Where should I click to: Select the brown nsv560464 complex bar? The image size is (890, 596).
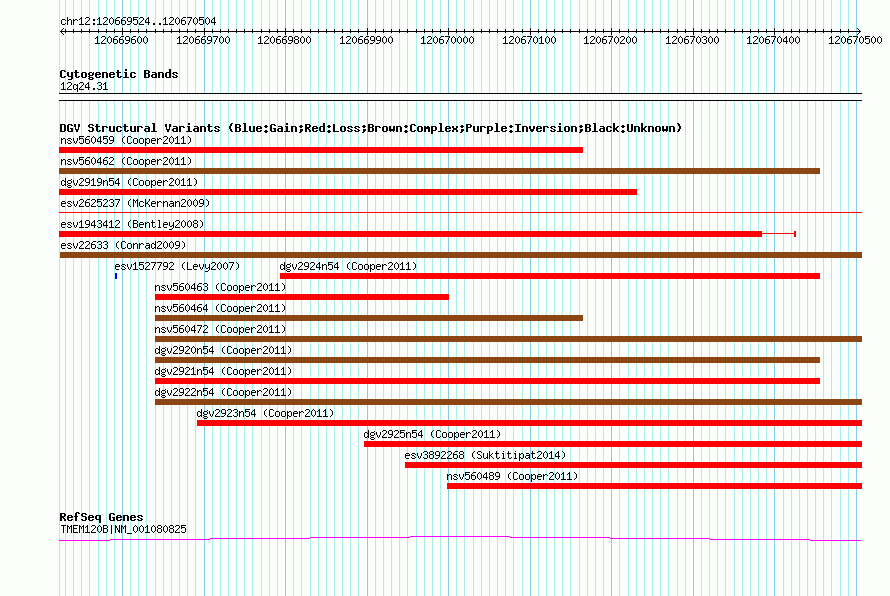(369, 318)
